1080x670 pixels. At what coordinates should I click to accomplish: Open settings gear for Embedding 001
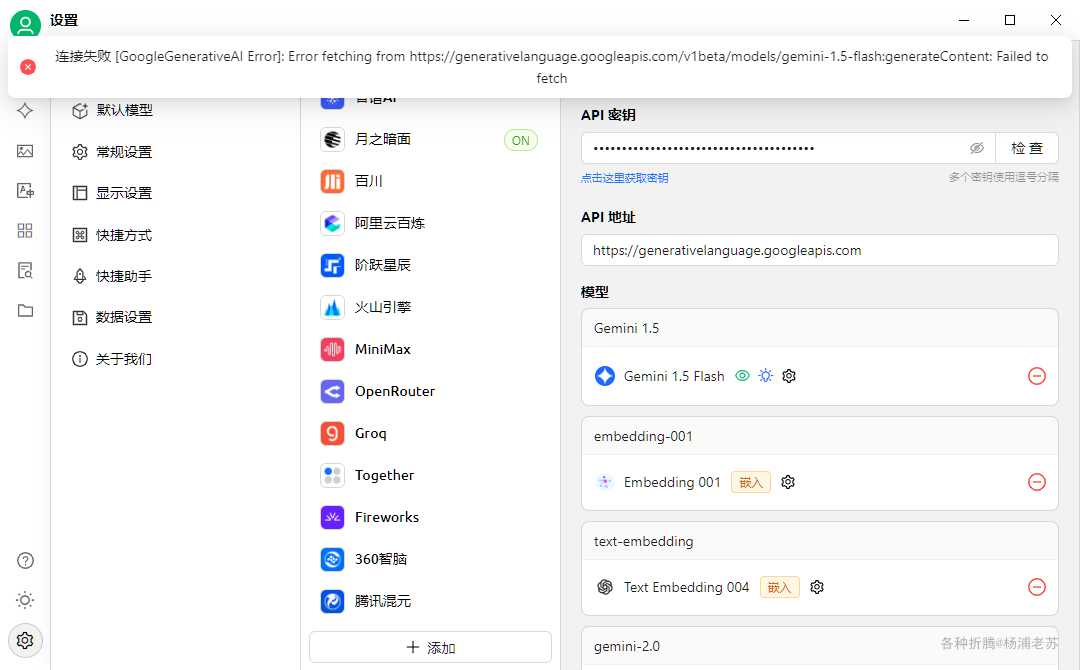(788, 482)
